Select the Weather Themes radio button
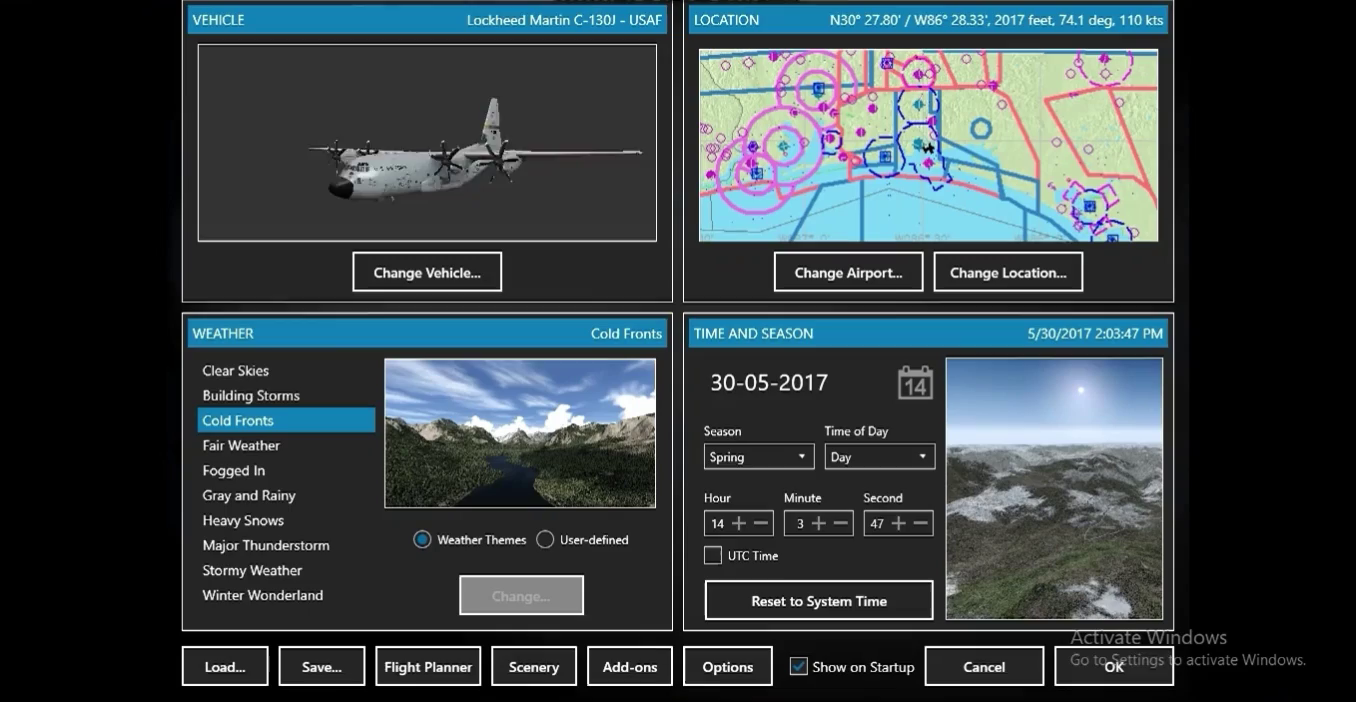 point(422,540)
